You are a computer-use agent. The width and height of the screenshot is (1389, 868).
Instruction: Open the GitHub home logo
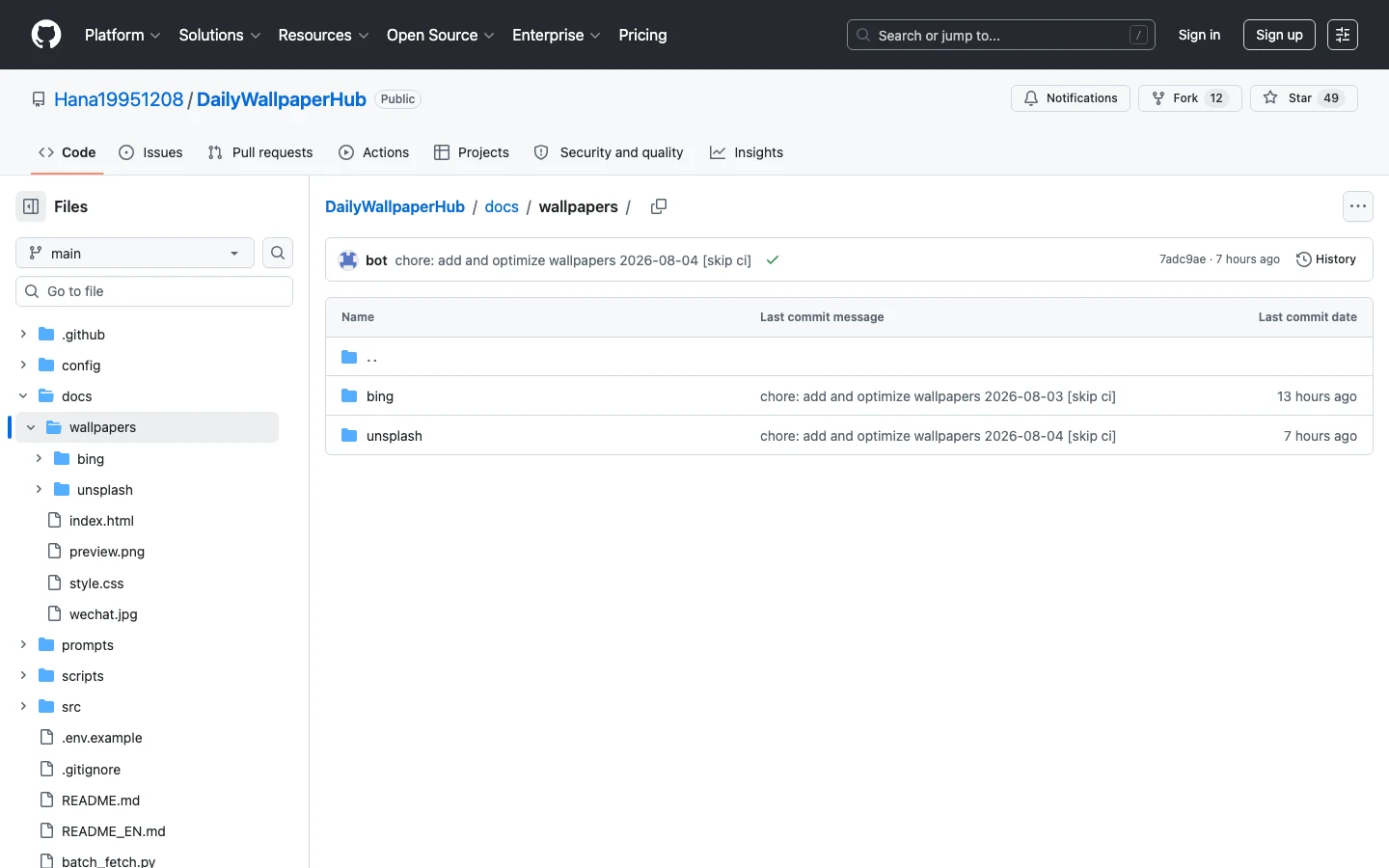(46, 35)
